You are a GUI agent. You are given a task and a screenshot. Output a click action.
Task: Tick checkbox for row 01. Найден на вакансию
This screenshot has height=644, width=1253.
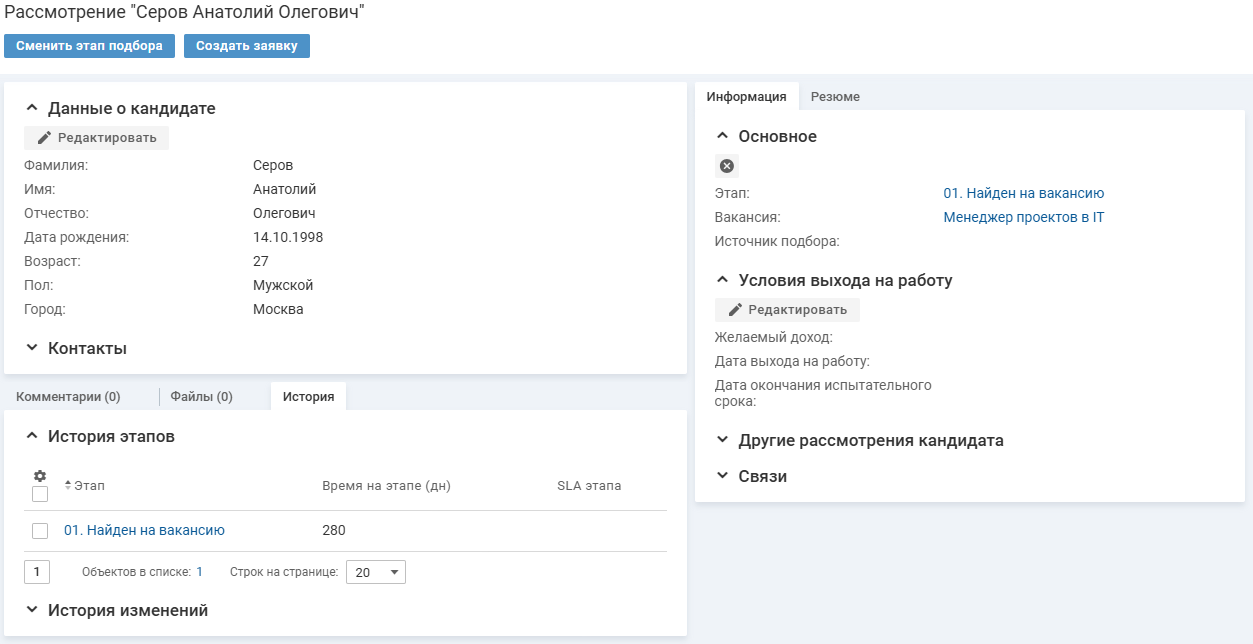click(x=40, y=531)
